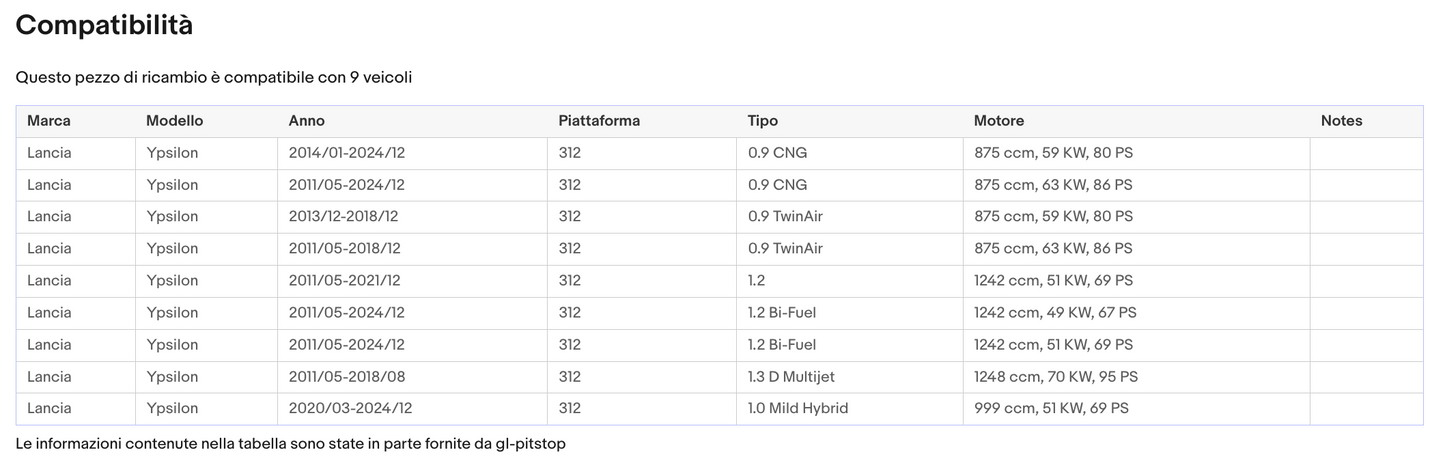Viewport: 1445px width, 463px height.
Task: Select the 1.0 Mild Hybrid type cell
Action: pos(799,409)
